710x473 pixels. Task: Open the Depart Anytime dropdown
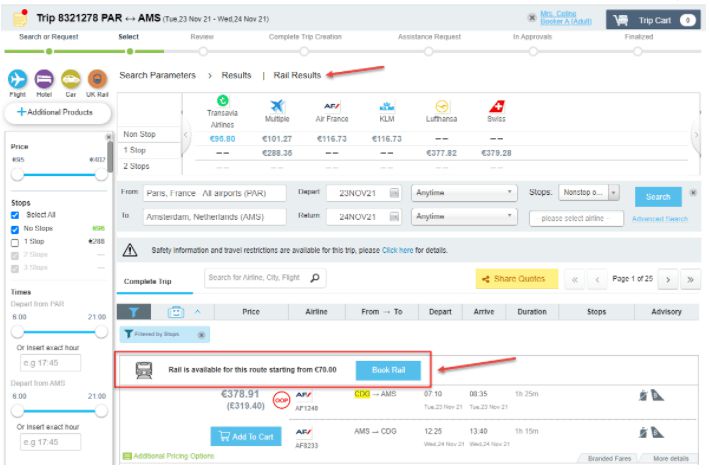pyautogui.click(x=465, y=193)
